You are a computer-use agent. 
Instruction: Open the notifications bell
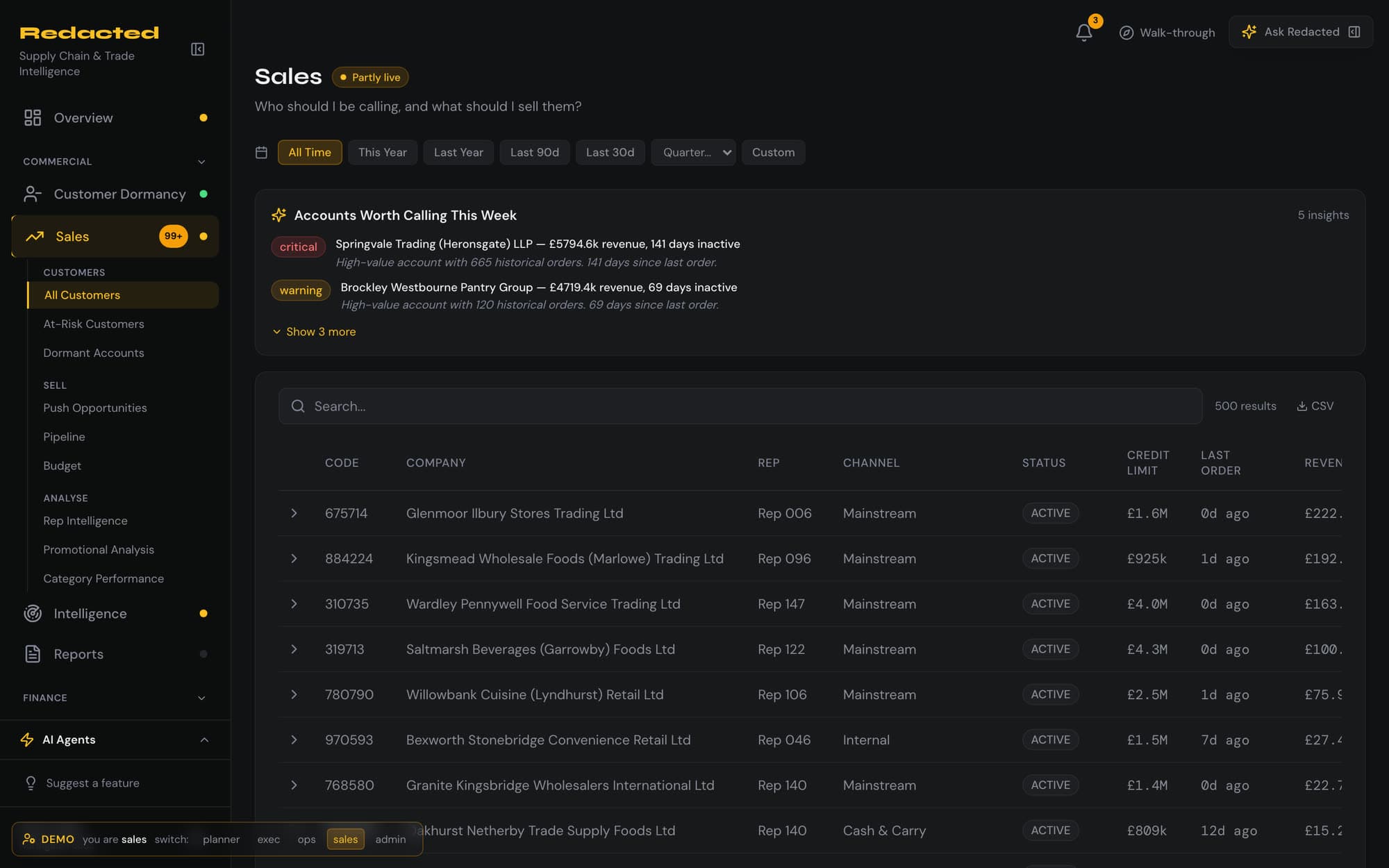[1084, 32]
